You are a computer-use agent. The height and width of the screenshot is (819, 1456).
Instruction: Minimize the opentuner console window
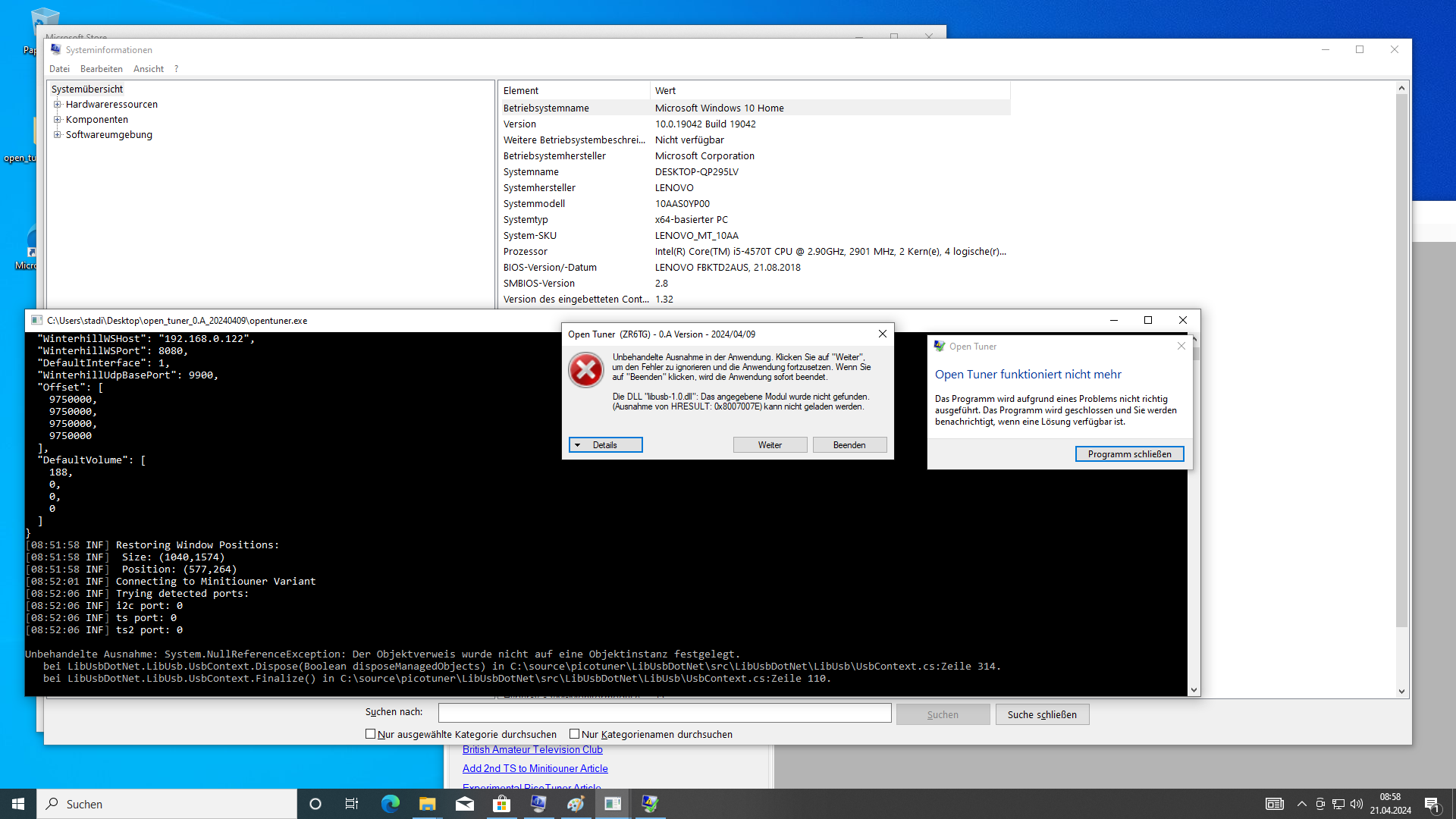(1114, 320)
